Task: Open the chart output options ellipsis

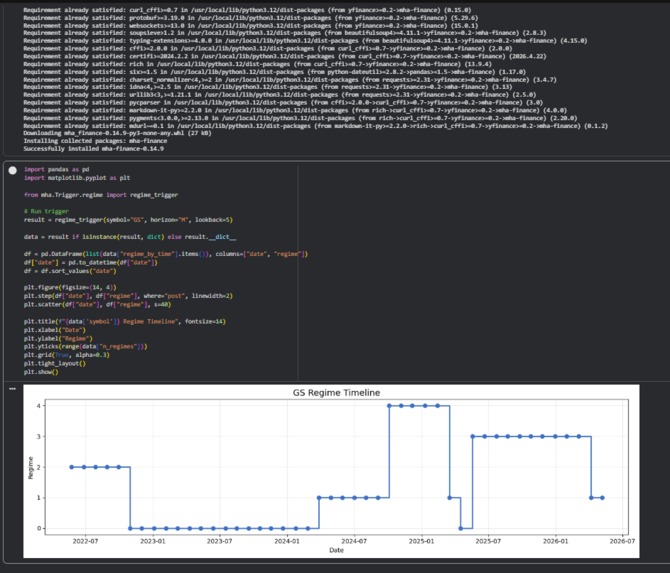Action: (12, 389)
